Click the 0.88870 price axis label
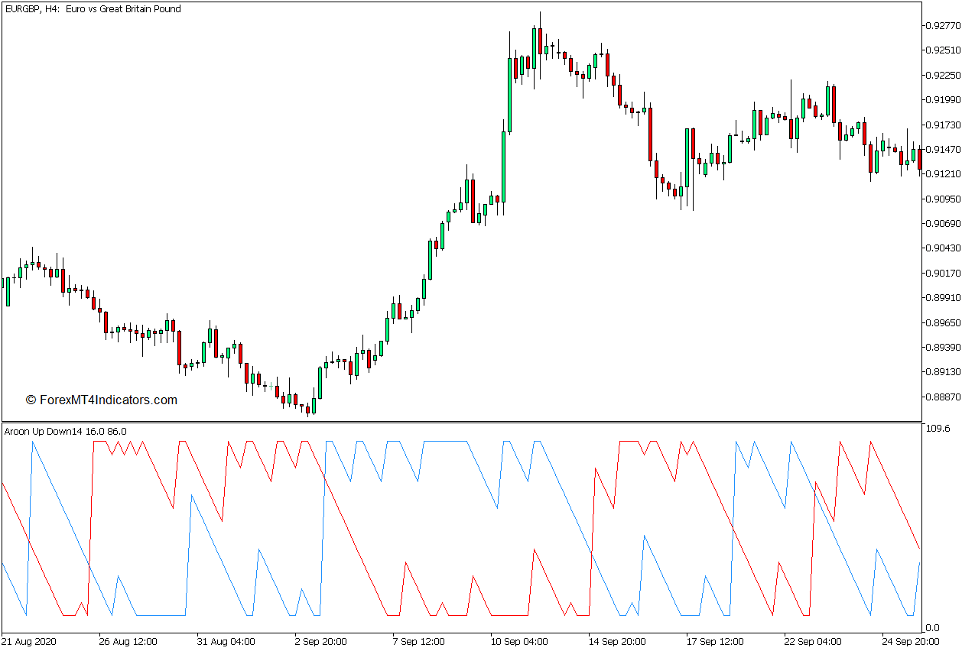 [944, 397]
